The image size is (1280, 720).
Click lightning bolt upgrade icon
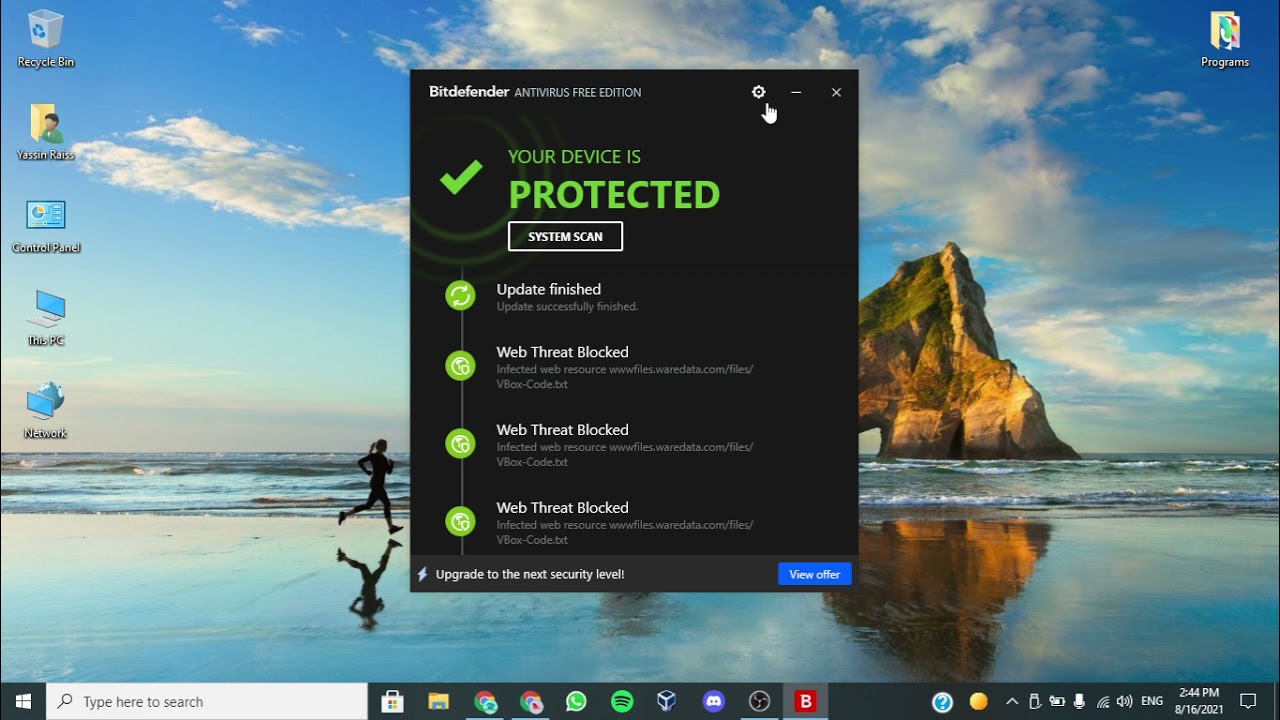[x=422, y=574]
